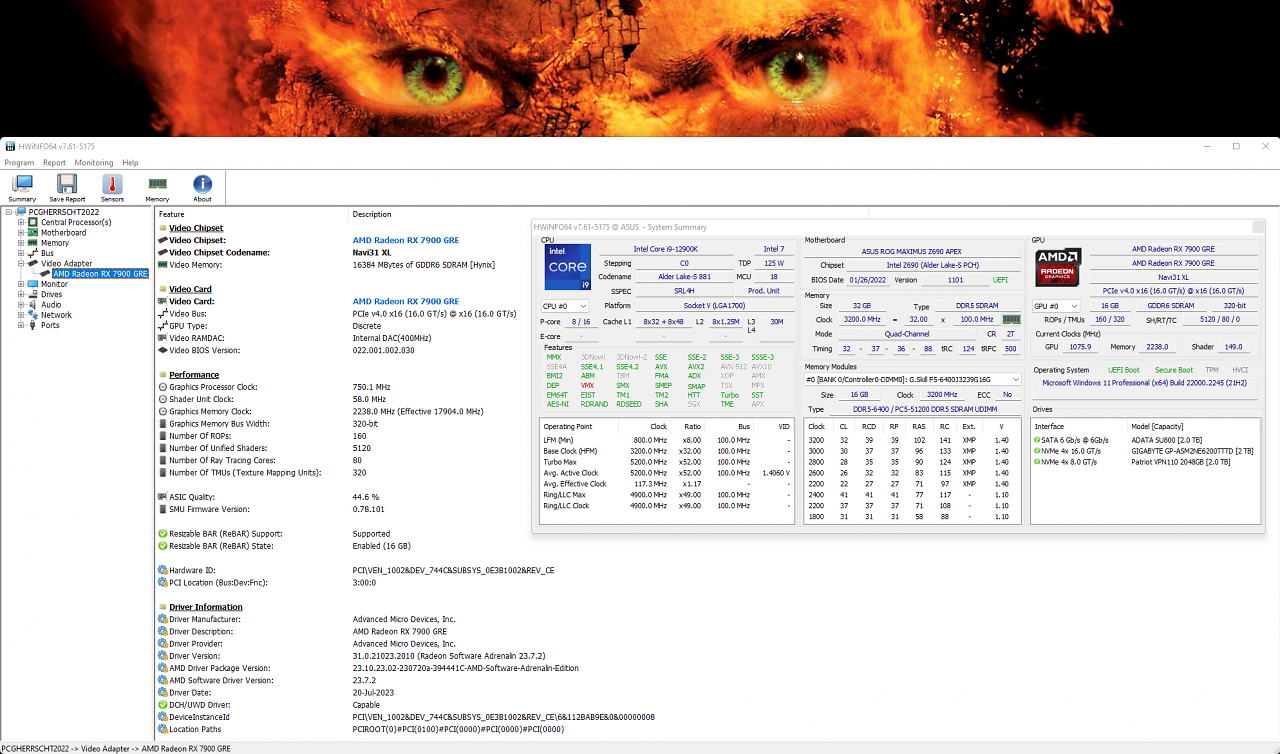Click the ASIC Quality row icon
The height and width of the screenshot is (754, 1280).
163,497
